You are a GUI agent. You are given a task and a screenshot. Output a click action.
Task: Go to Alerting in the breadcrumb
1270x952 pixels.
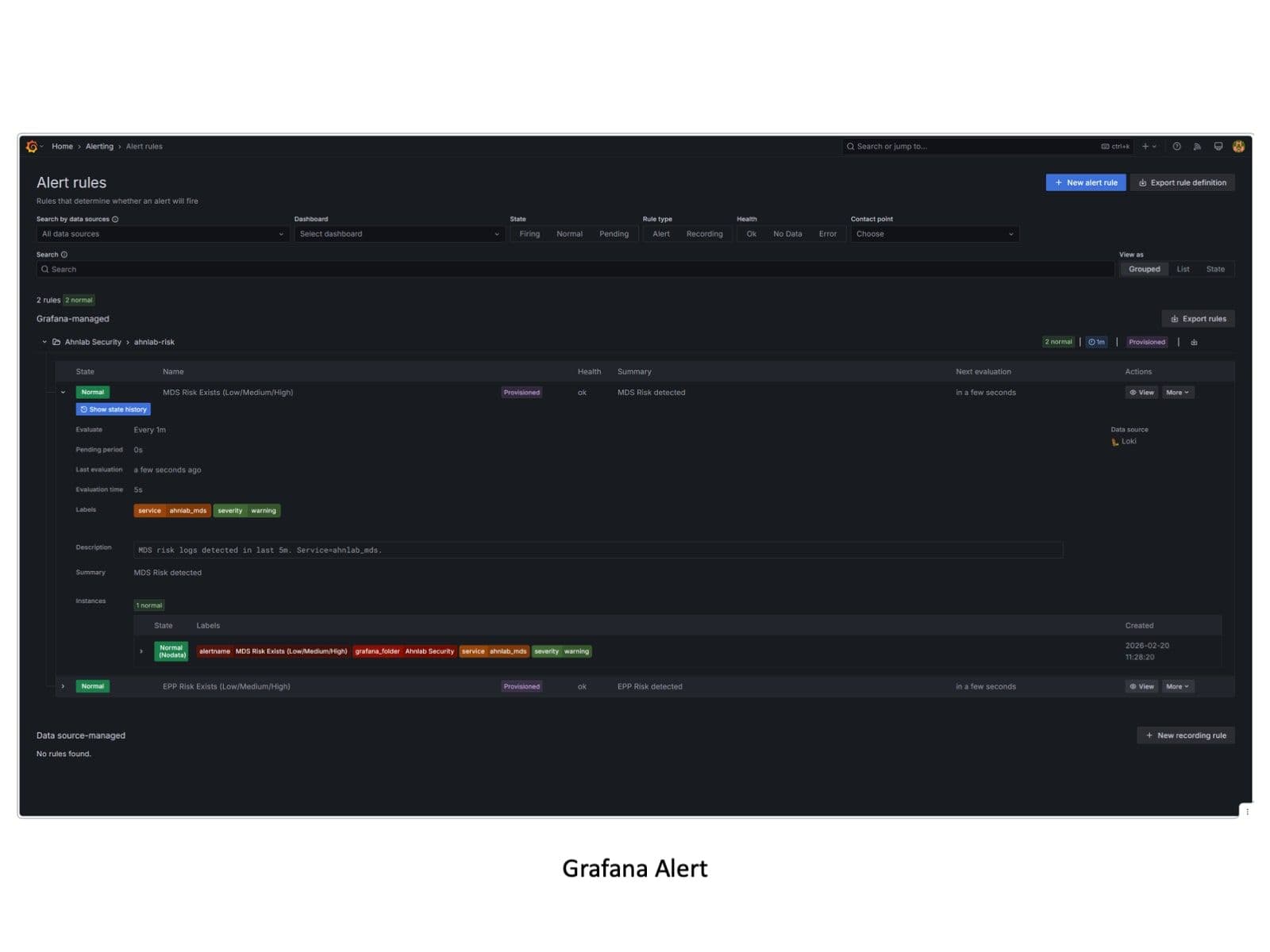click(99, 147)
